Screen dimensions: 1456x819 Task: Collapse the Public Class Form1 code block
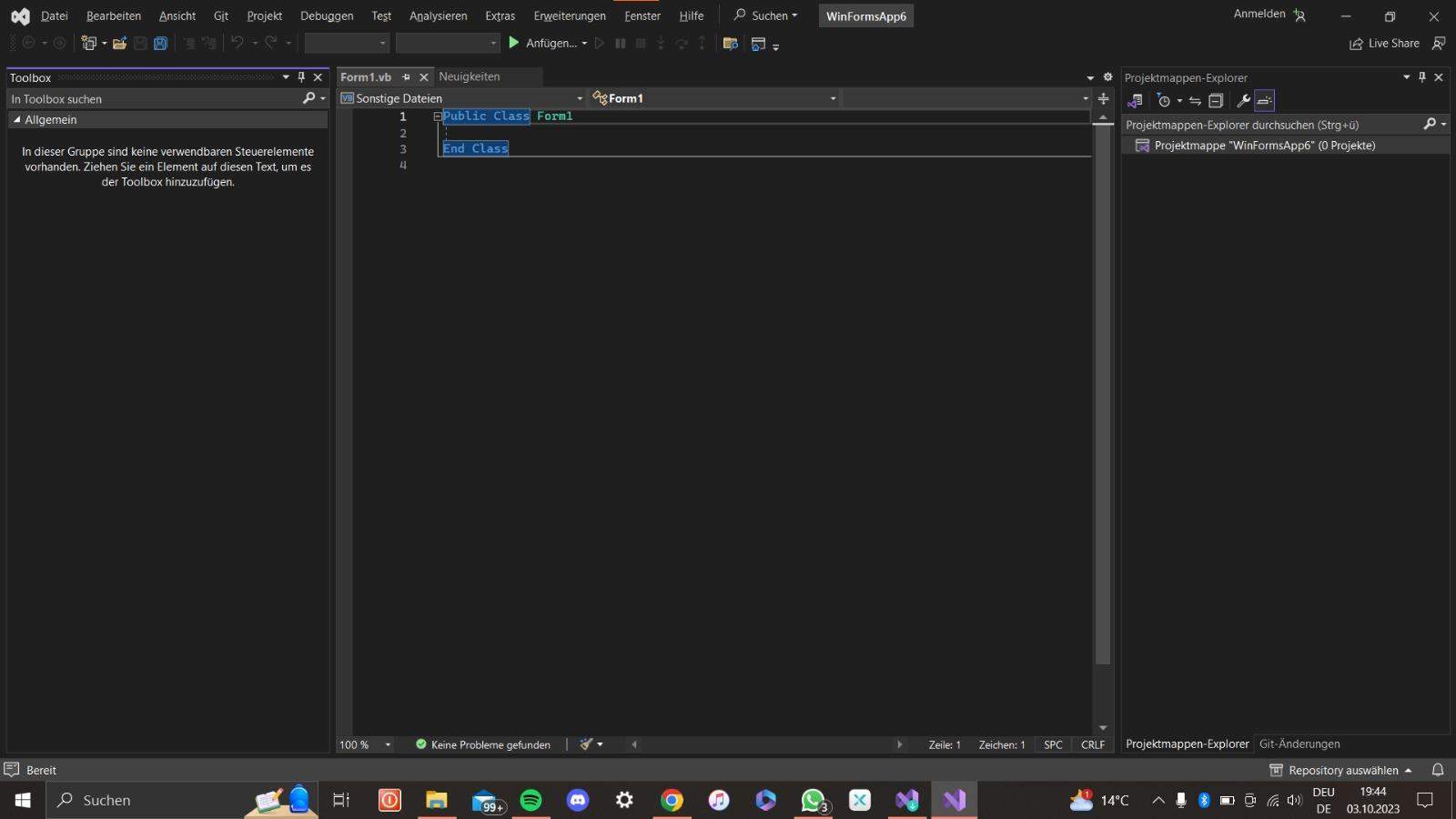point(437,116)
